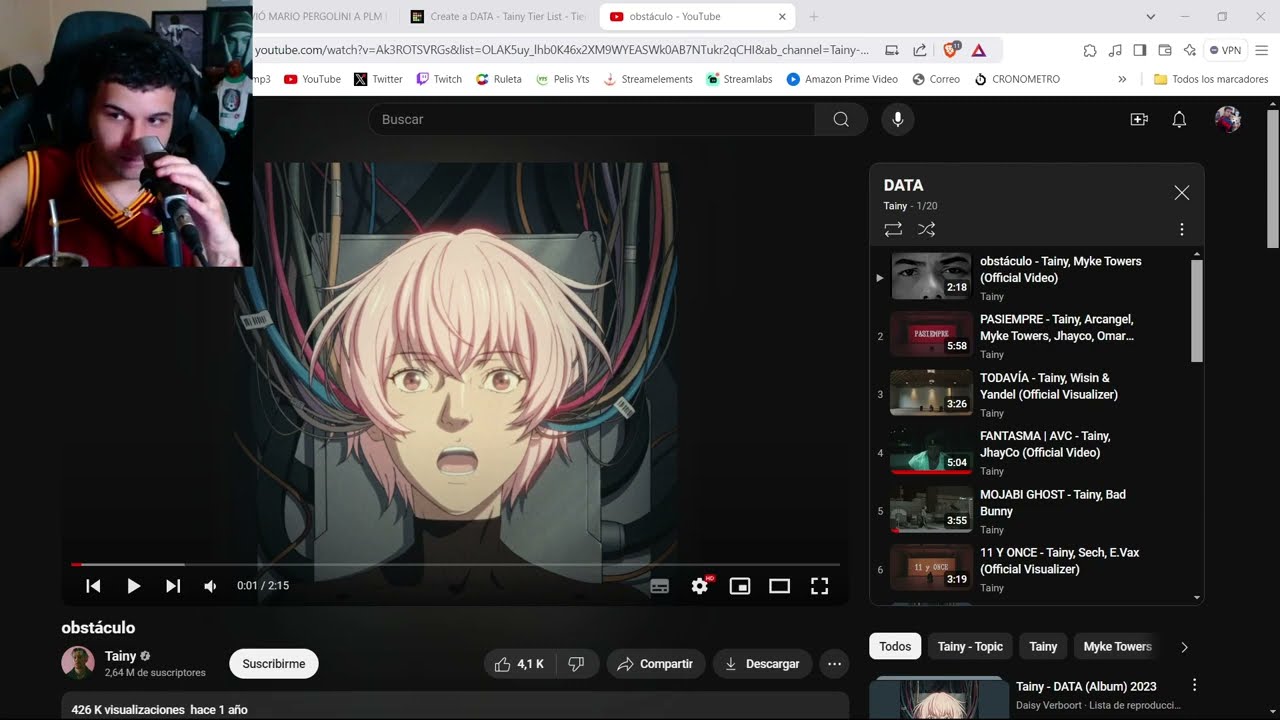The width and height of the screenshot is (1280, 720).
Task: Open the Tainy channel avatar
Action: [x=78, y=663]
